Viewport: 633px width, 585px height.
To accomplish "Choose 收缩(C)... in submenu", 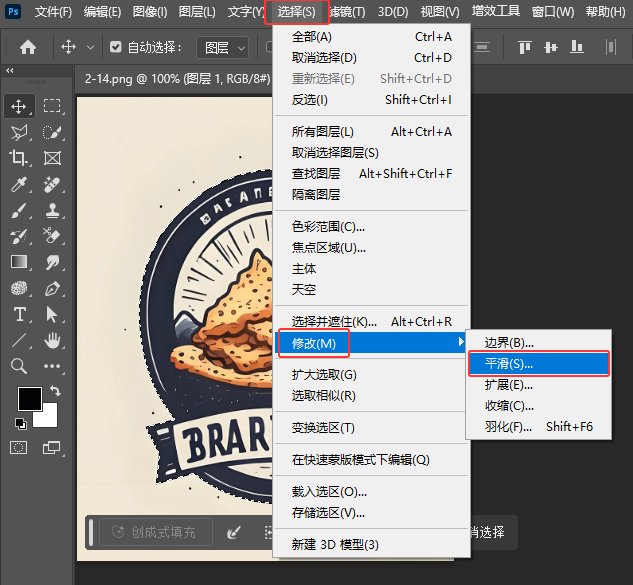I will (539, 406).
